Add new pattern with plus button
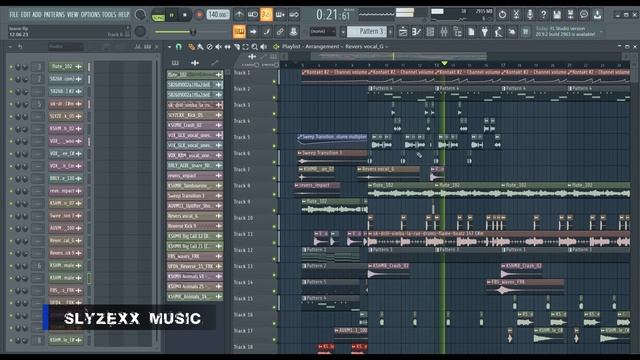 coord(391,31)
